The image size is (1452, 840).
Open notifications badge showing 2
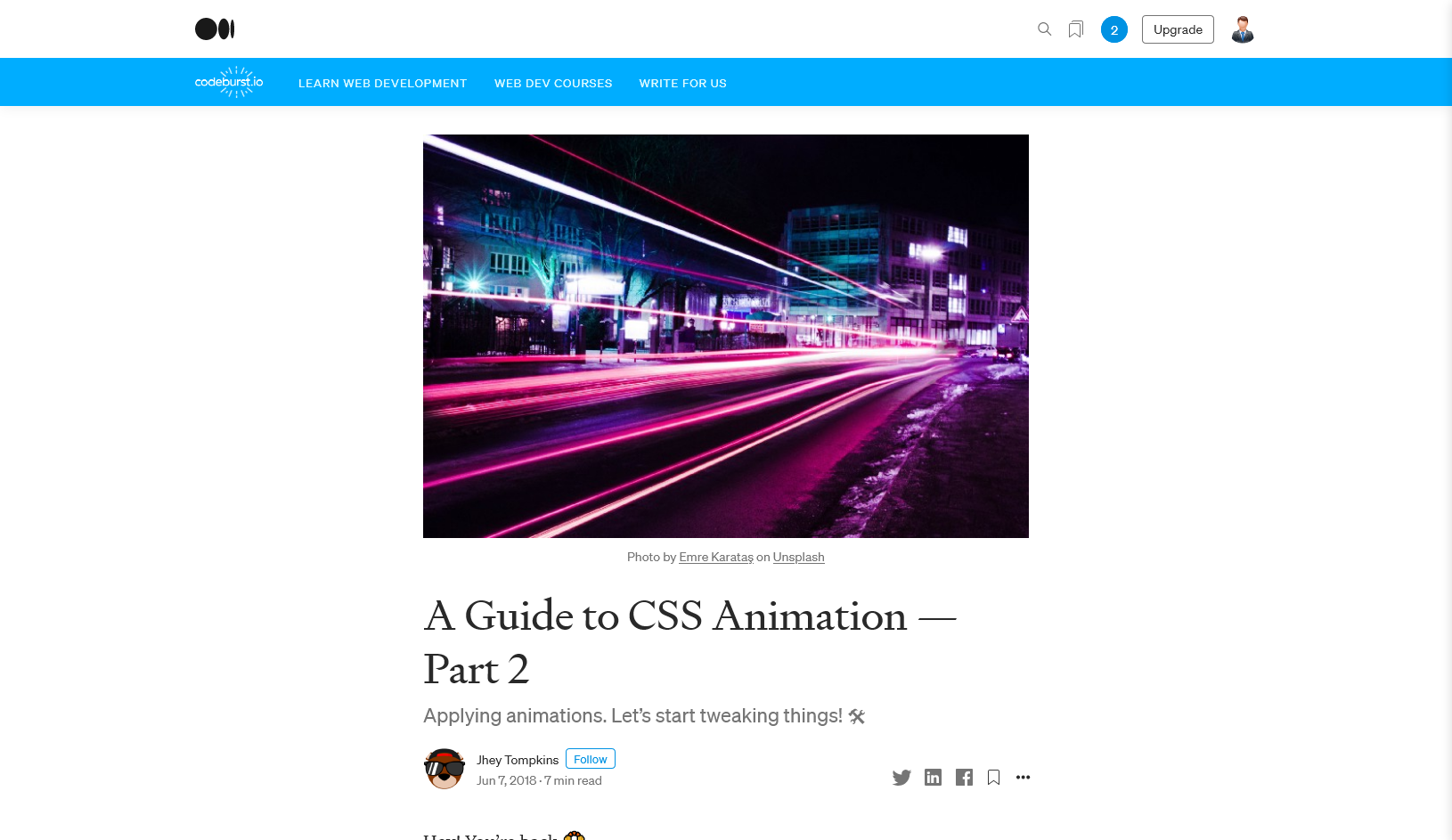(x=1114, y=29)
